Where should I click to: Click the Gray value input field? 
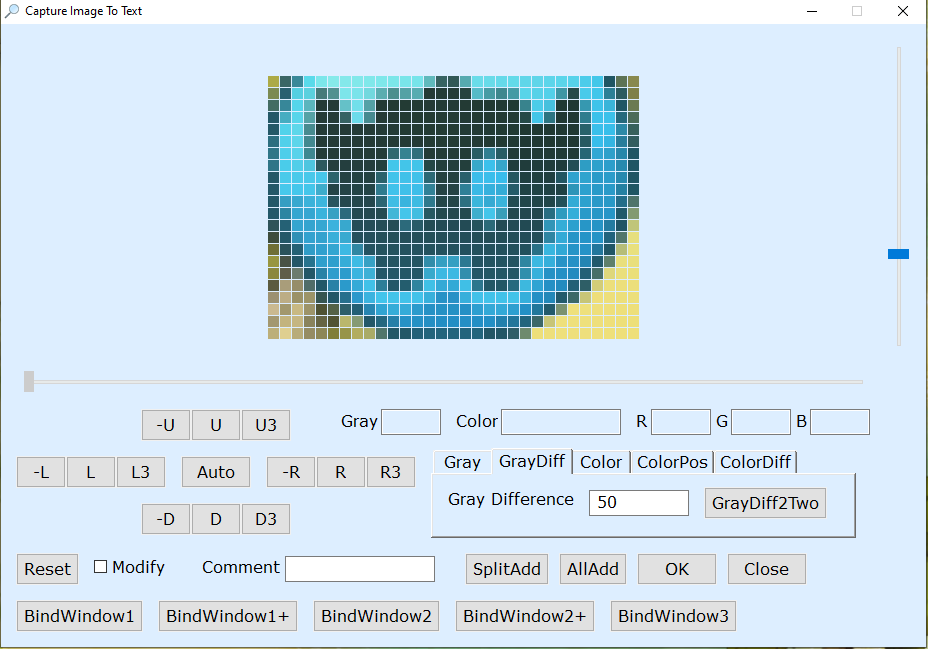pos(411,422)
